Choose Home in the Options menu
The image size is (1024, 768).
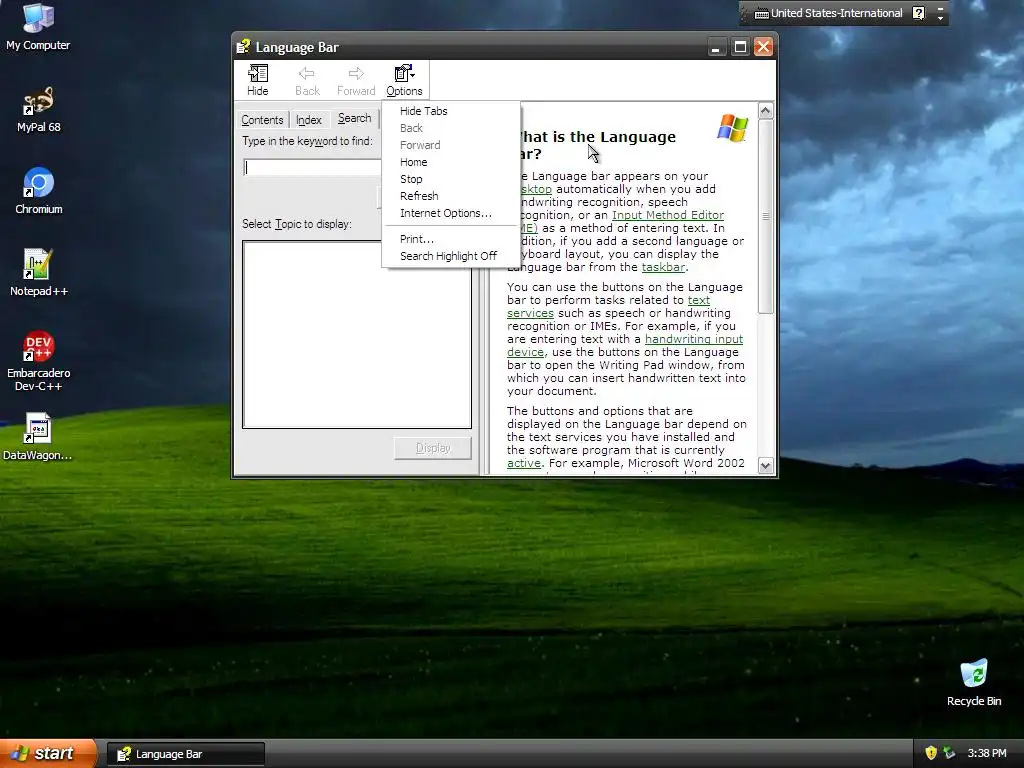coord(451,162)
